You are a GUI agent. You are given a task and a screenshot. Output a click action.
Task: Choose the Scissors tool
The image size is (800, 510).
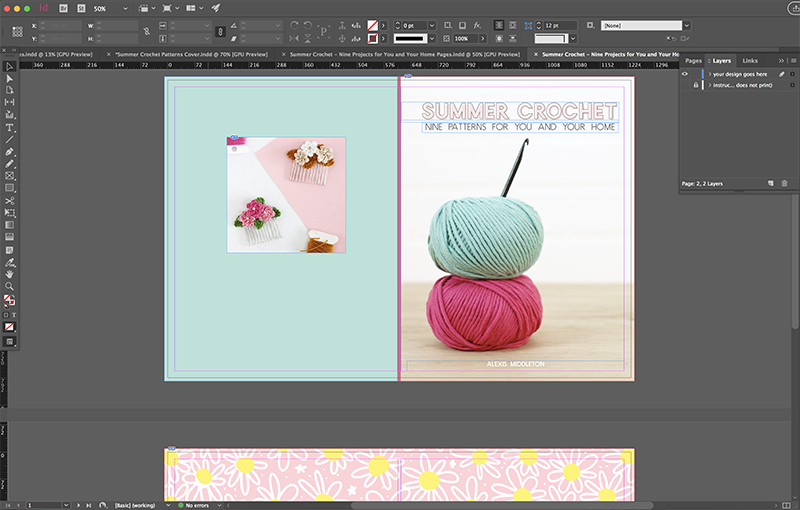coord(9,200)
